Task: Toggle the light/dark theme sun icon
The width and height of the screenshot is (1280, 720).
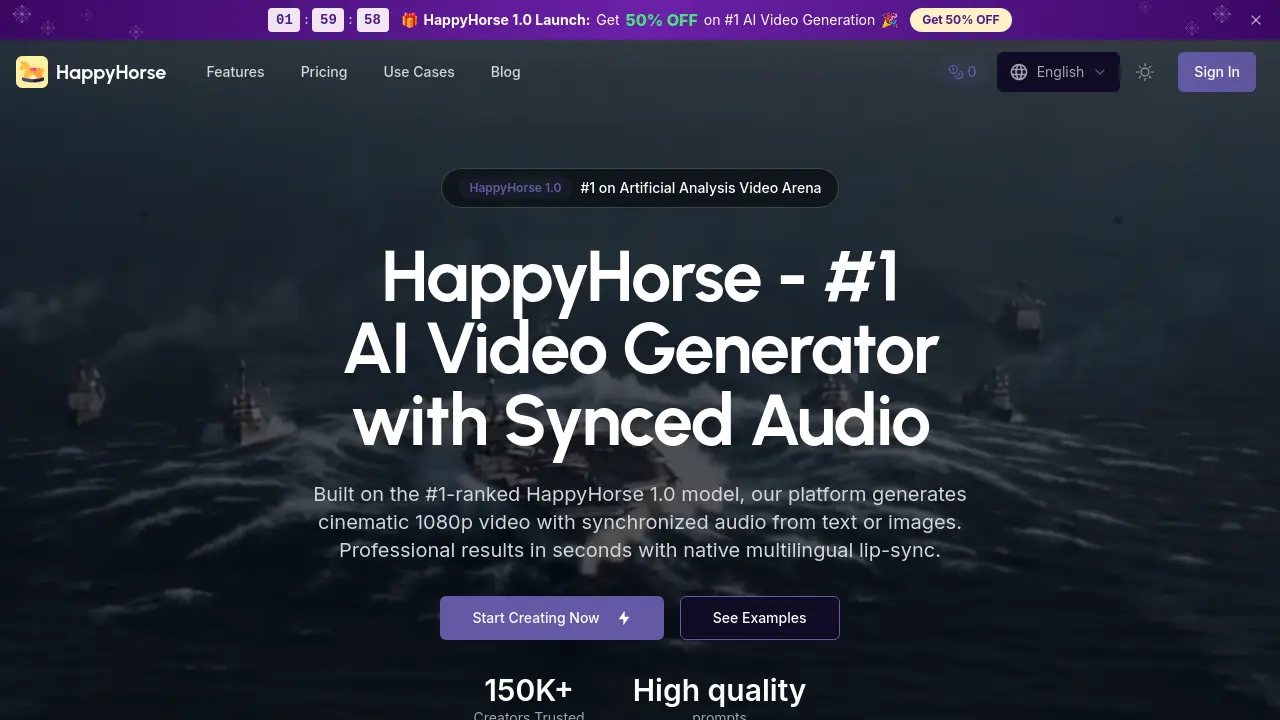Action: point(1145,72)
